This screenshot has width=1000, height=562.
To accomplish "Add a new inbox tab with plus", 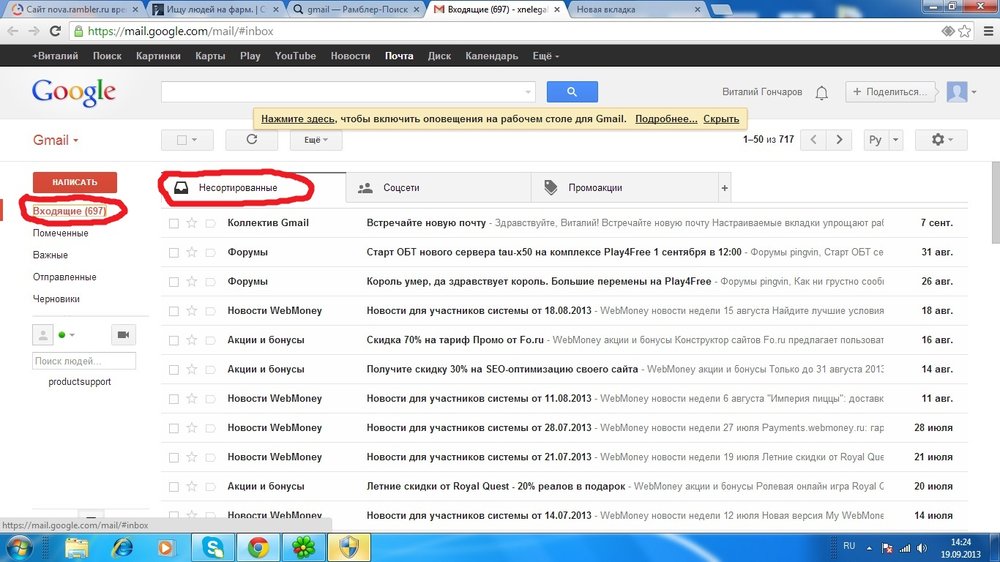I will pyautogui.click(x=725, y=188).
